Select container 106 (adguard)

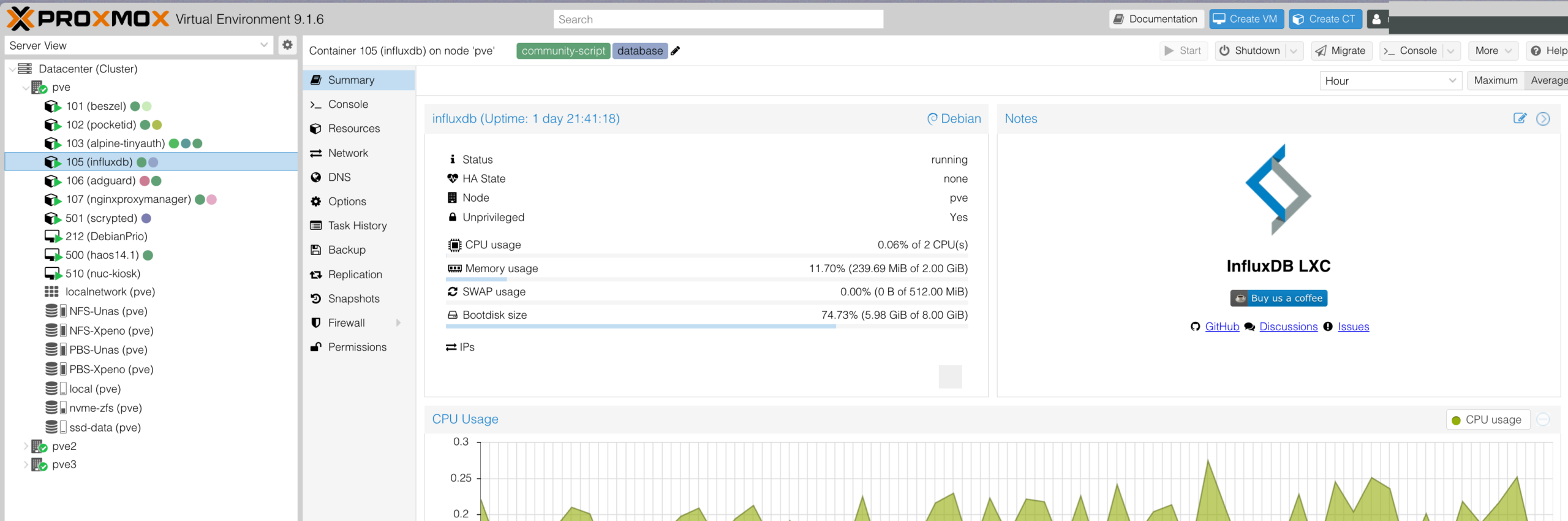pos(100,181)
